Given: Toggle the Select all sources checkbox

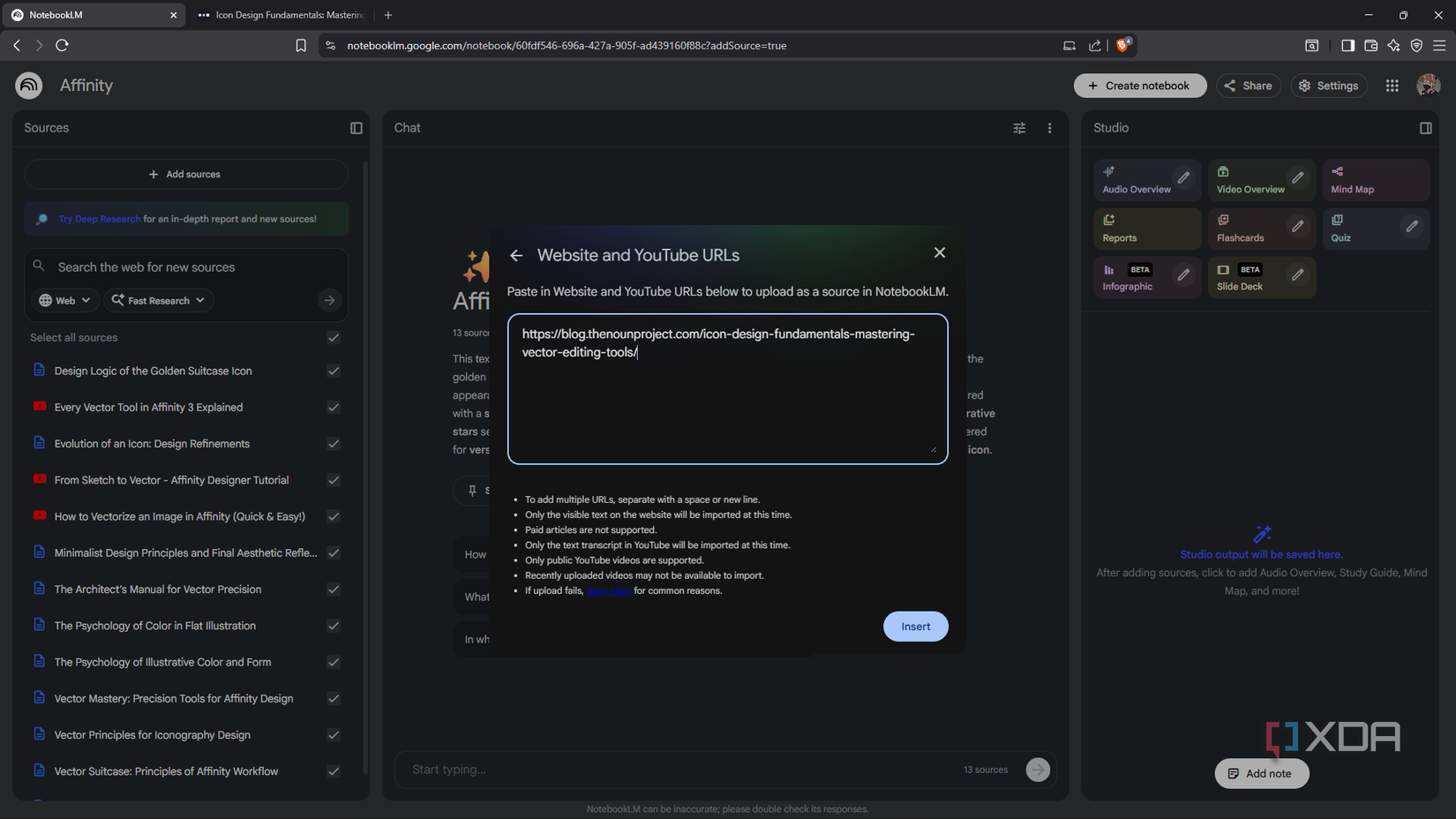Looking at the screenshot, I should point(334,337).
